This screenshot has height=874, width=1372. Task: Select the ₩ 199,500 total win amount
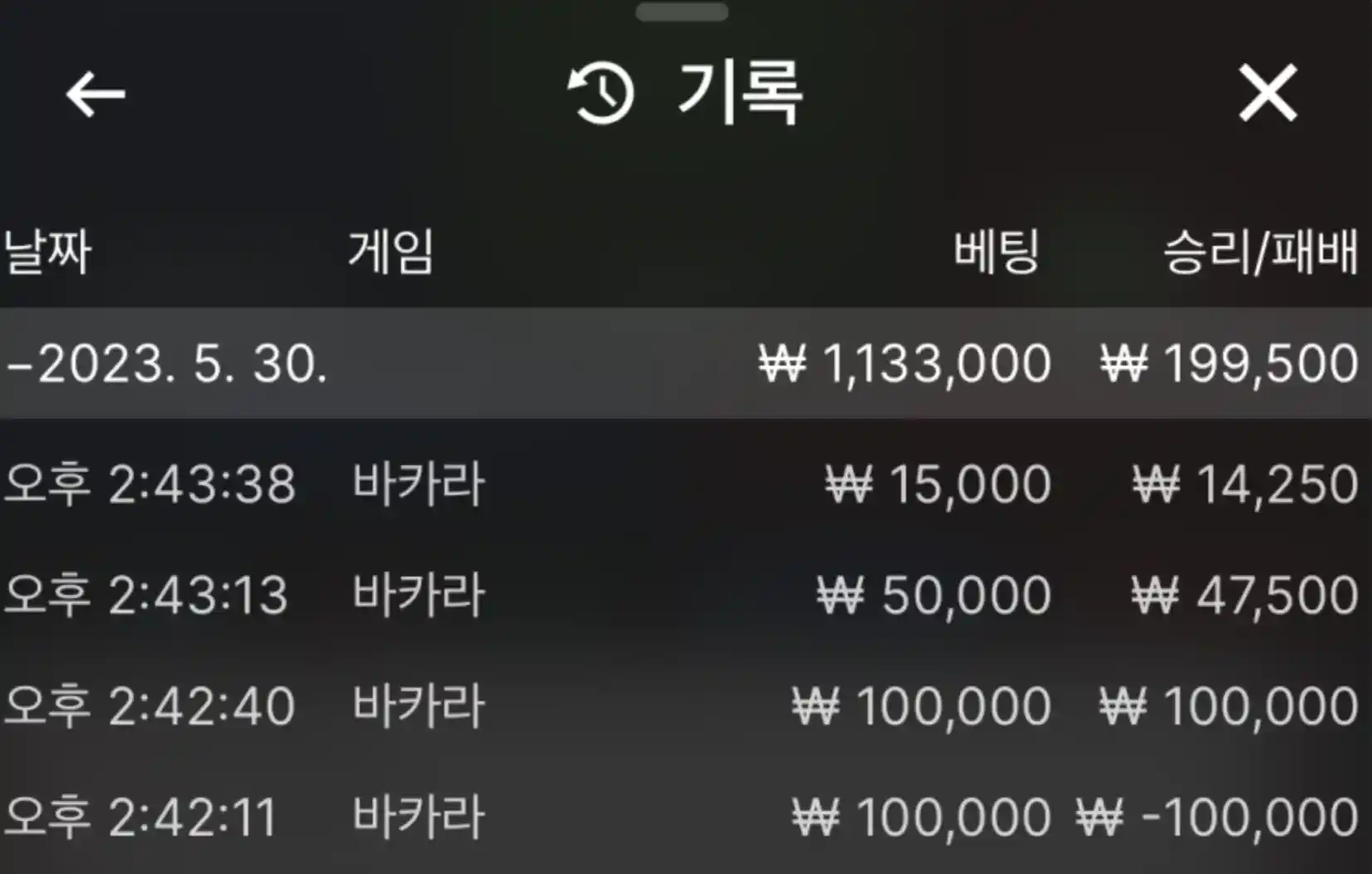(x=1230, y=364)
